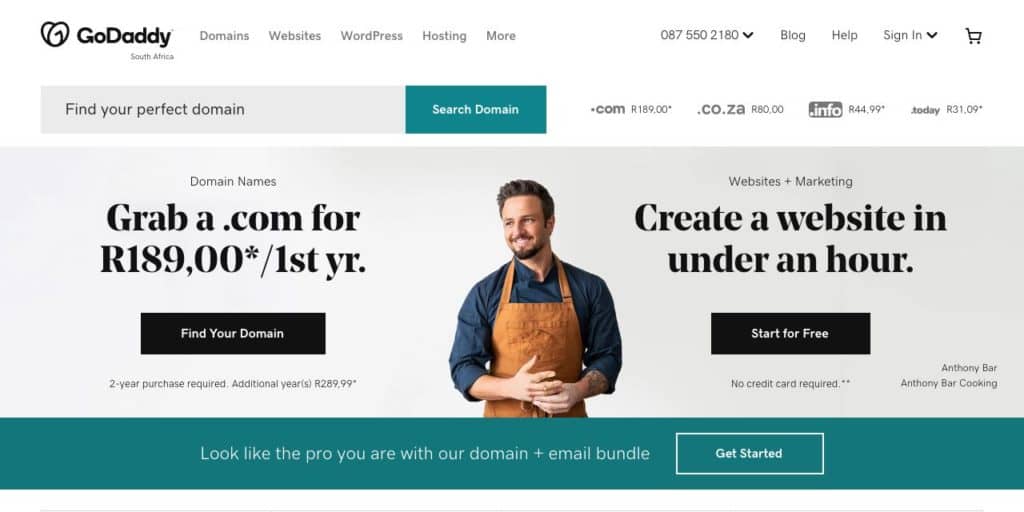Choose the .info domain logo
This screenshot has width=1024, height=512.
[825, 110]
